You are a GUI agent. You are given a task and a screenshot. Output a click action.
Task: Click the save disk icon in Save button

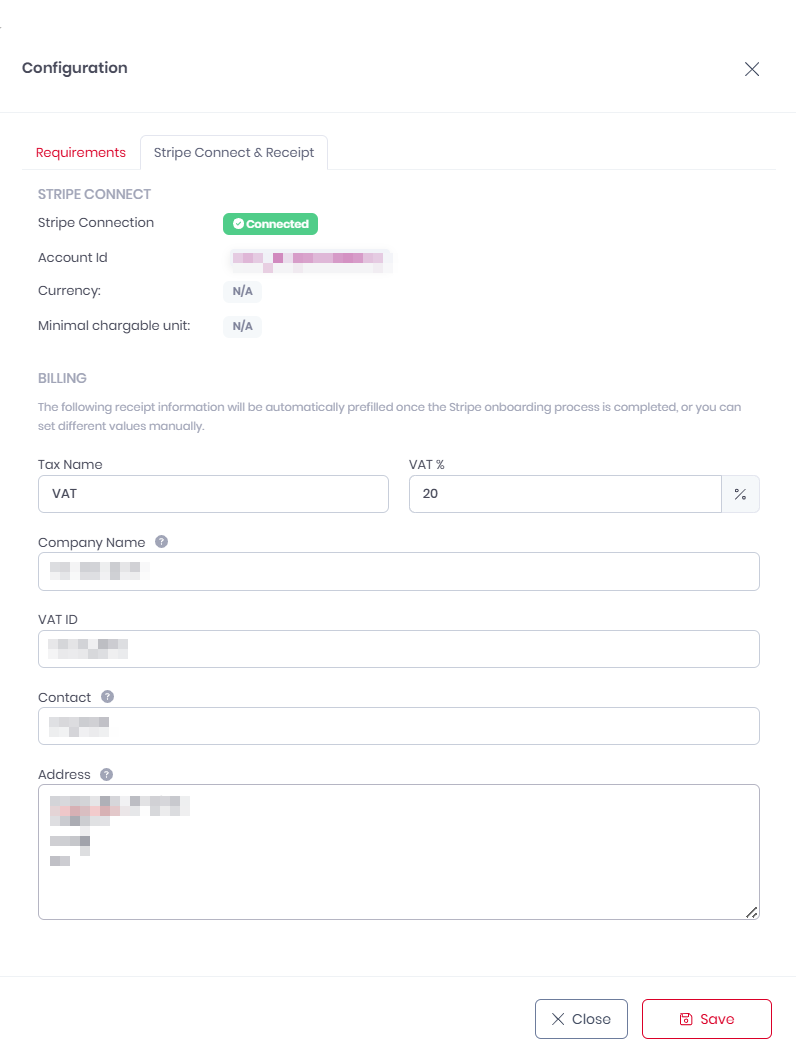[x=684, y=1018]
